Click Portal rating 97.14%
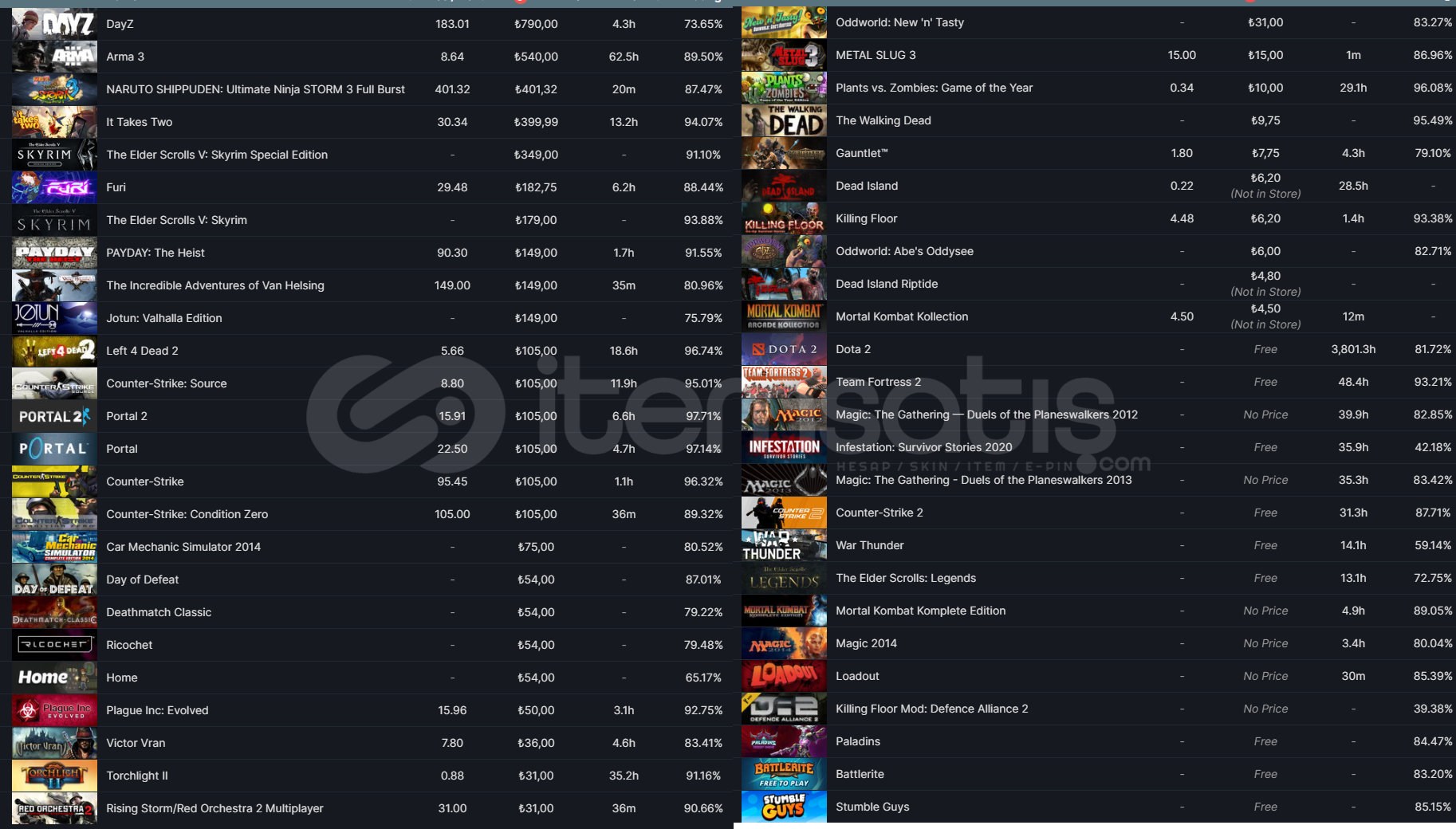Screen dimensions: 1456x829 click(x=703, y=449)
